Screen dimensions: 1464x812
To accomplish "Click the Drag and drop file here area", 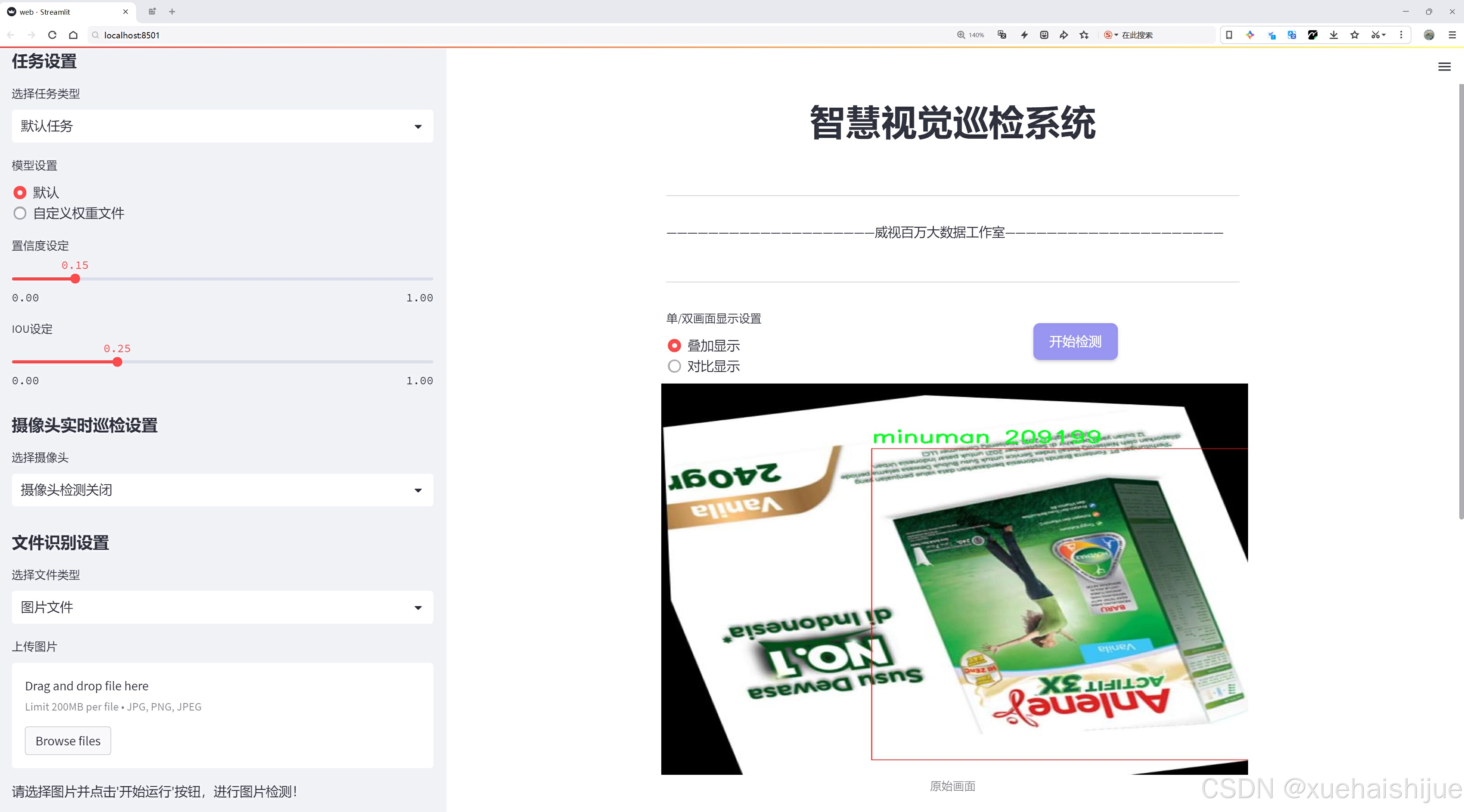I will click(x=222, y=716).
